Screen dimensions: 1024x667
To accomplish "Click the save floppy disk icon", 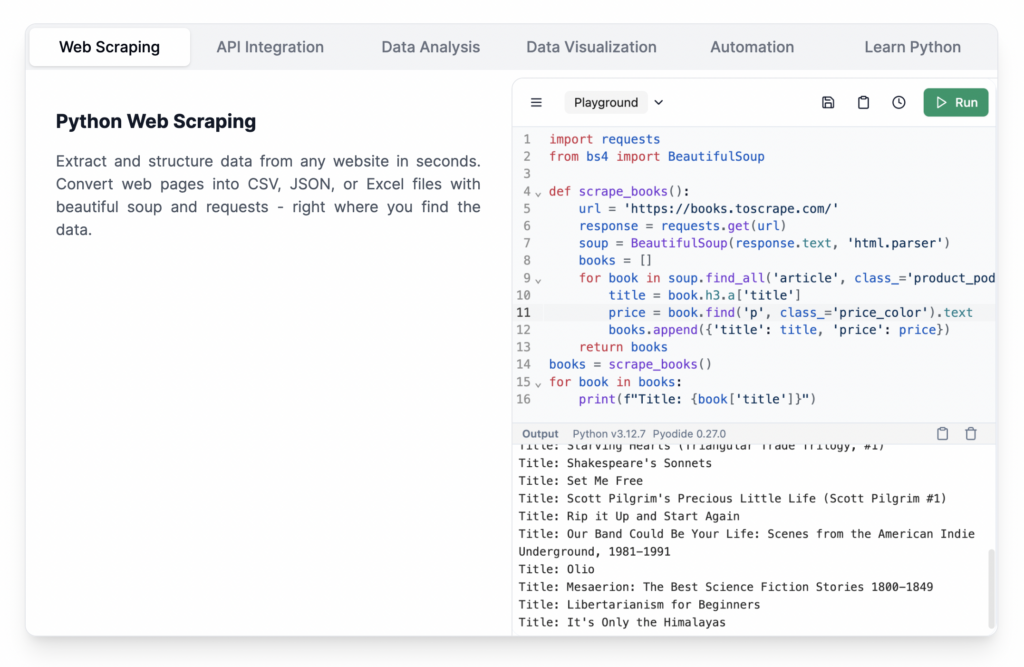I will (828, 102).
